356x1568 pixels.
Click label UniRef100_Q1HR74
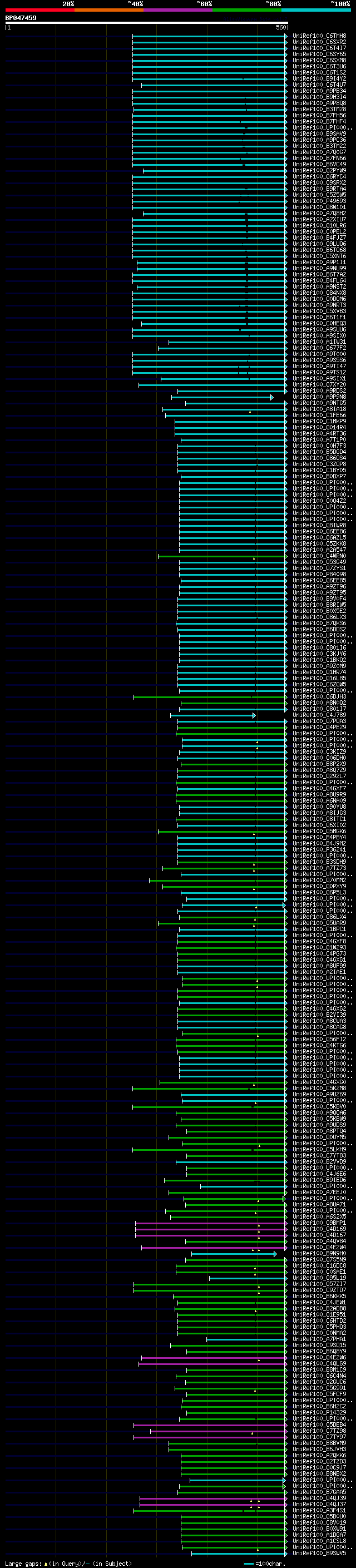pyautogui.click(x=319, y=672)
